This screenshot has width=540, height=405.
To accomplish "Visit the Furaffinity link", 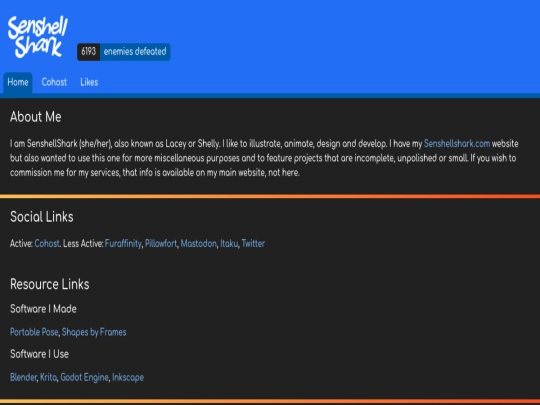I will point(123,243).
